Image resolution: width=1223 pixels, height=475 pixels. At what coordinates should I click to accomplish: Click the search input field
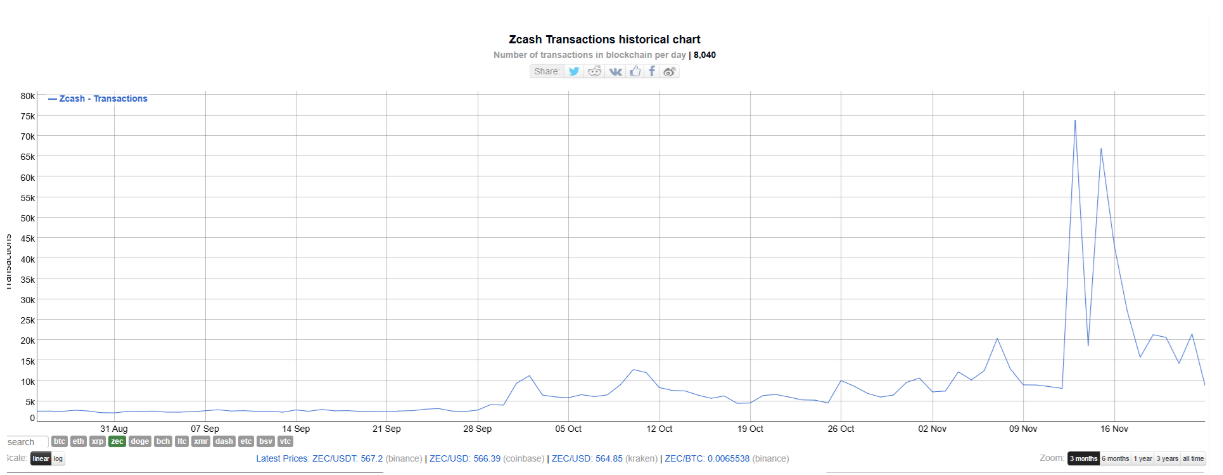pos(26,442)
